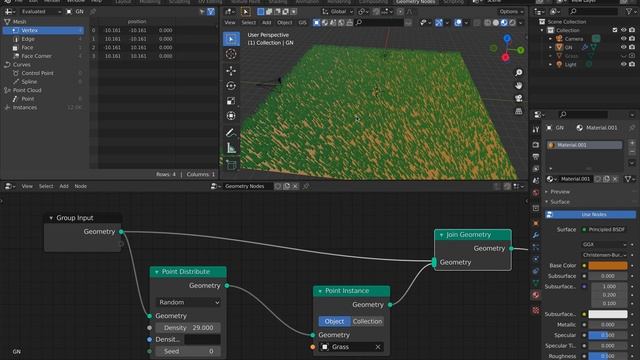
Task: Select Edge domain in spreadsheet
Action: click(x=44, y=39)
